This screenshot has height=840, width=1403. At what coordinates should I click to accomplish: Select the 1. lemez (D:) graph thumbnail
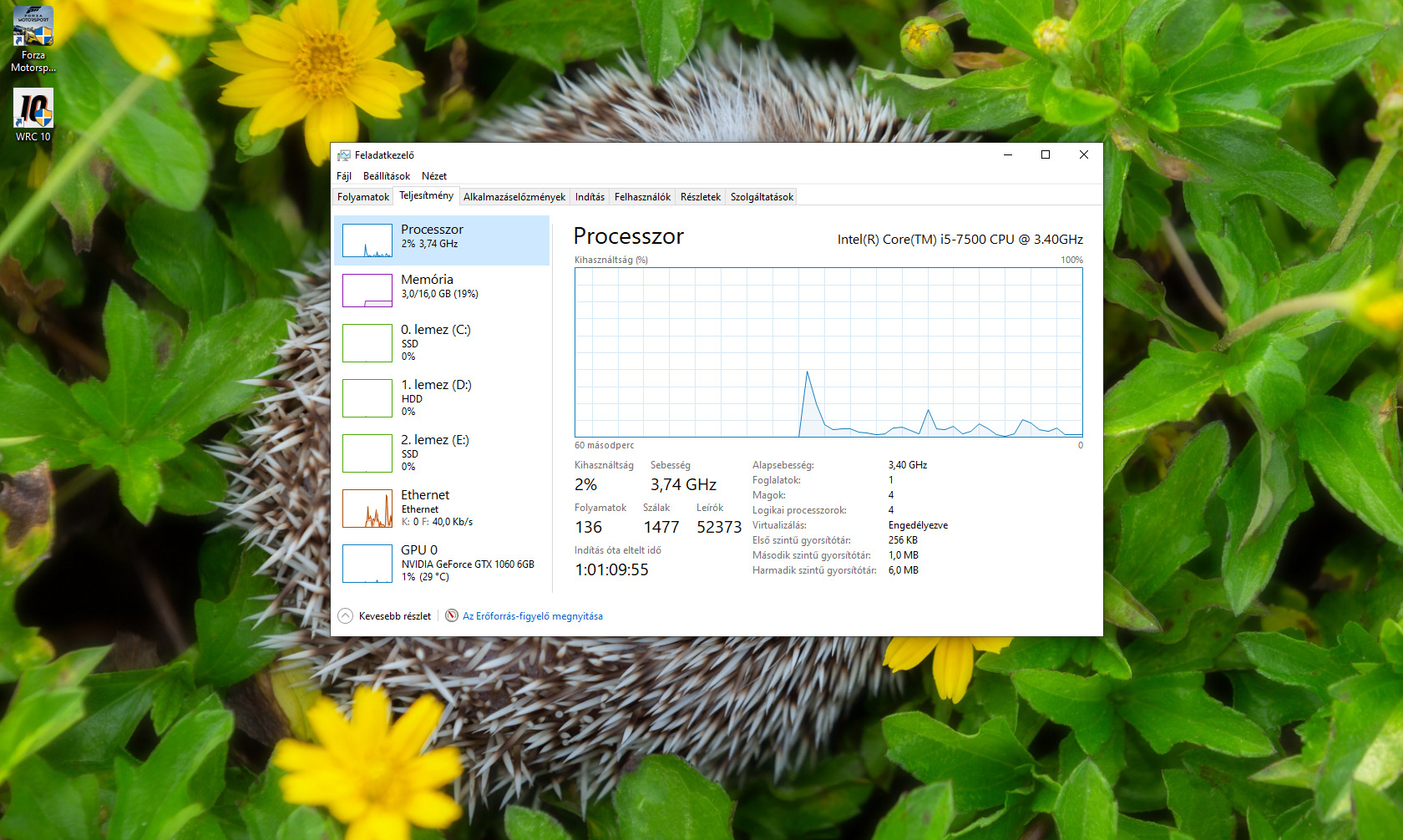click(367, 398)
